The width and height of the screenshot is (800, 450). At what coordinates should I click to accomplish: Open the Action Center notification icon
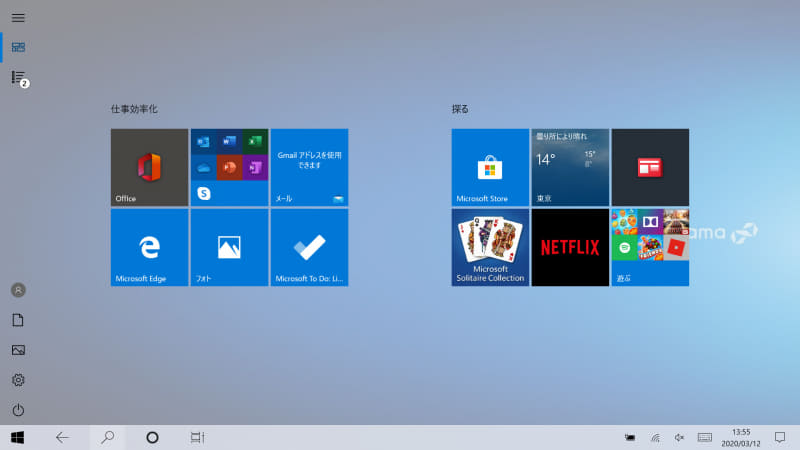pyautogui.click(x=780, y=437)
